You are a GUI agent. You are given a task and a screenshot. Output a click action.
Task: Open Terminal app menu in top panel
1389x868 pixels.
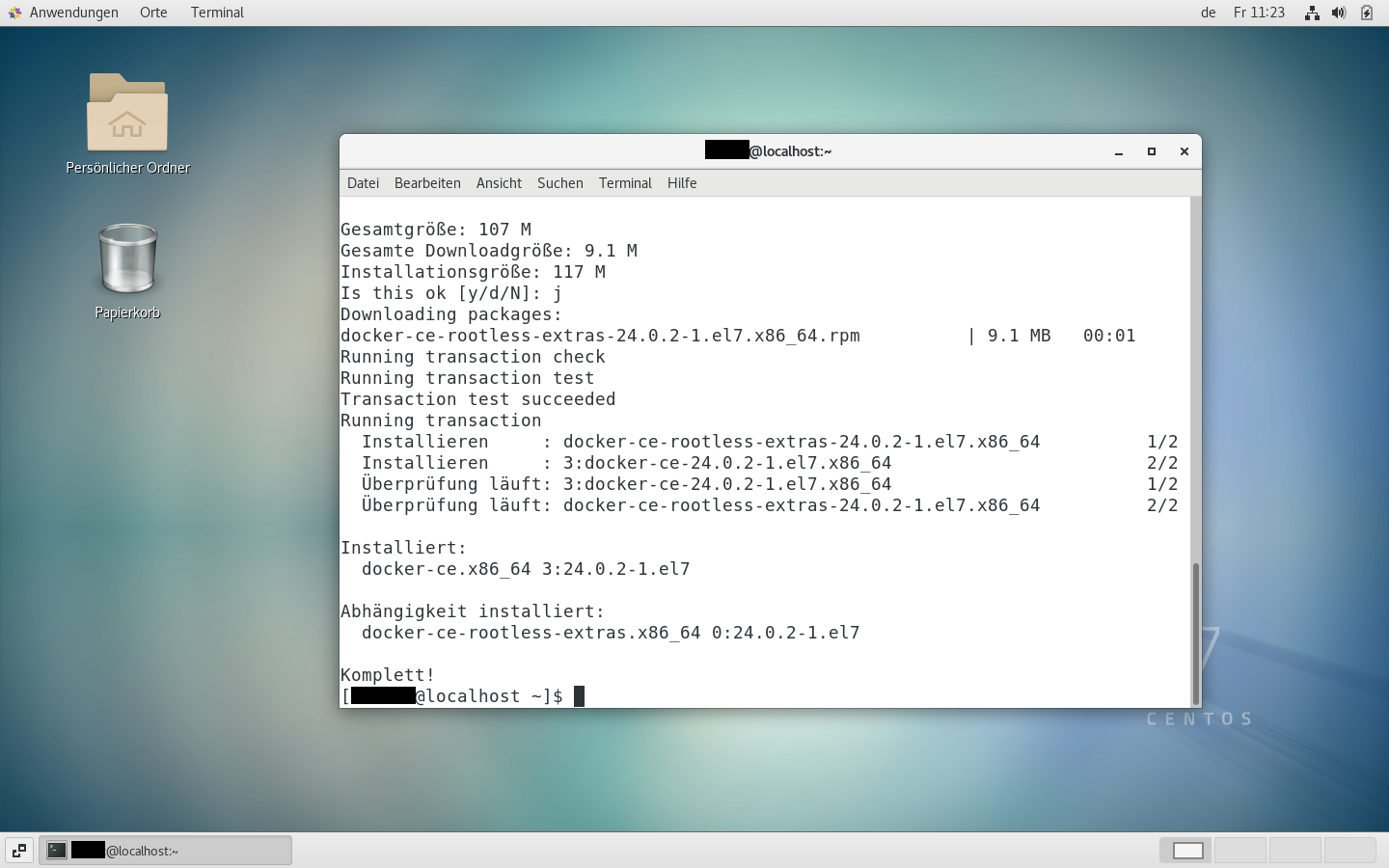(x=217, y=13)
